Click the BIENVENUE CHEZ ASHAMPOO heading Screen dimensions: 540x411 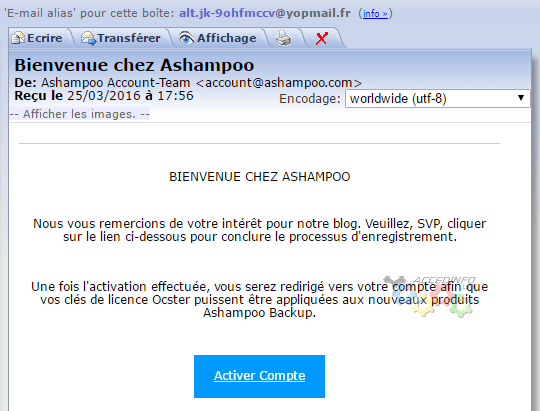260,177
